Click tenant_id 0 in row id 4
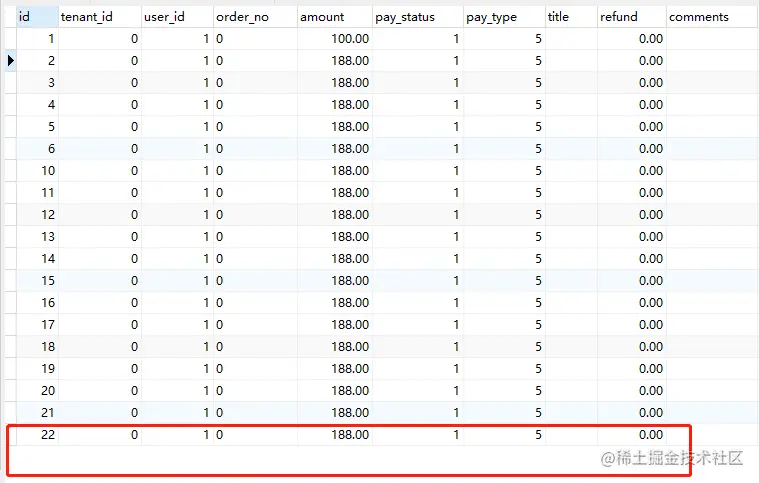Viewport: 759px width, 483px height. (100, 105)
